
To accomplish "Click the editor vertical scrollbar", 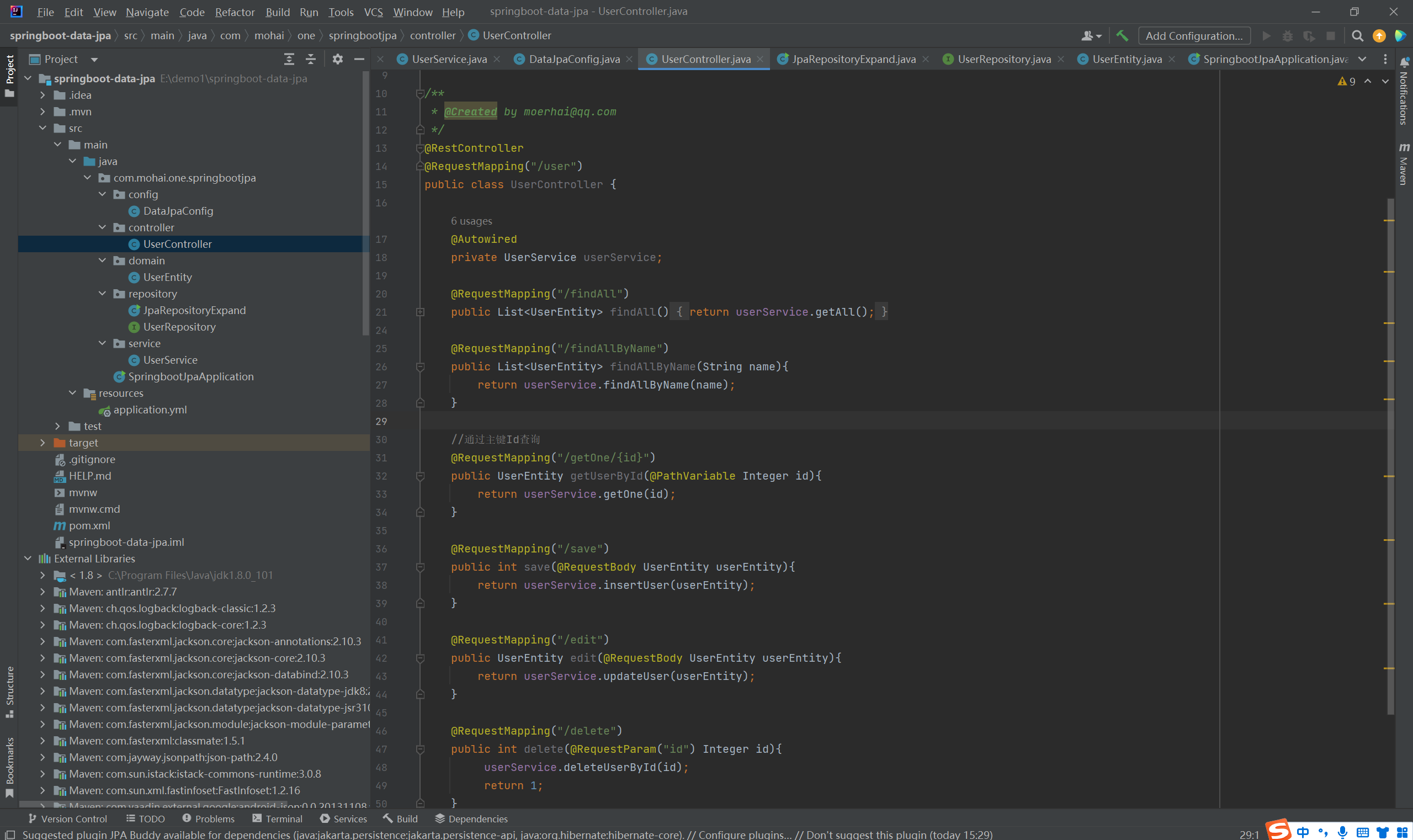I will click(x=1390, y=453).
